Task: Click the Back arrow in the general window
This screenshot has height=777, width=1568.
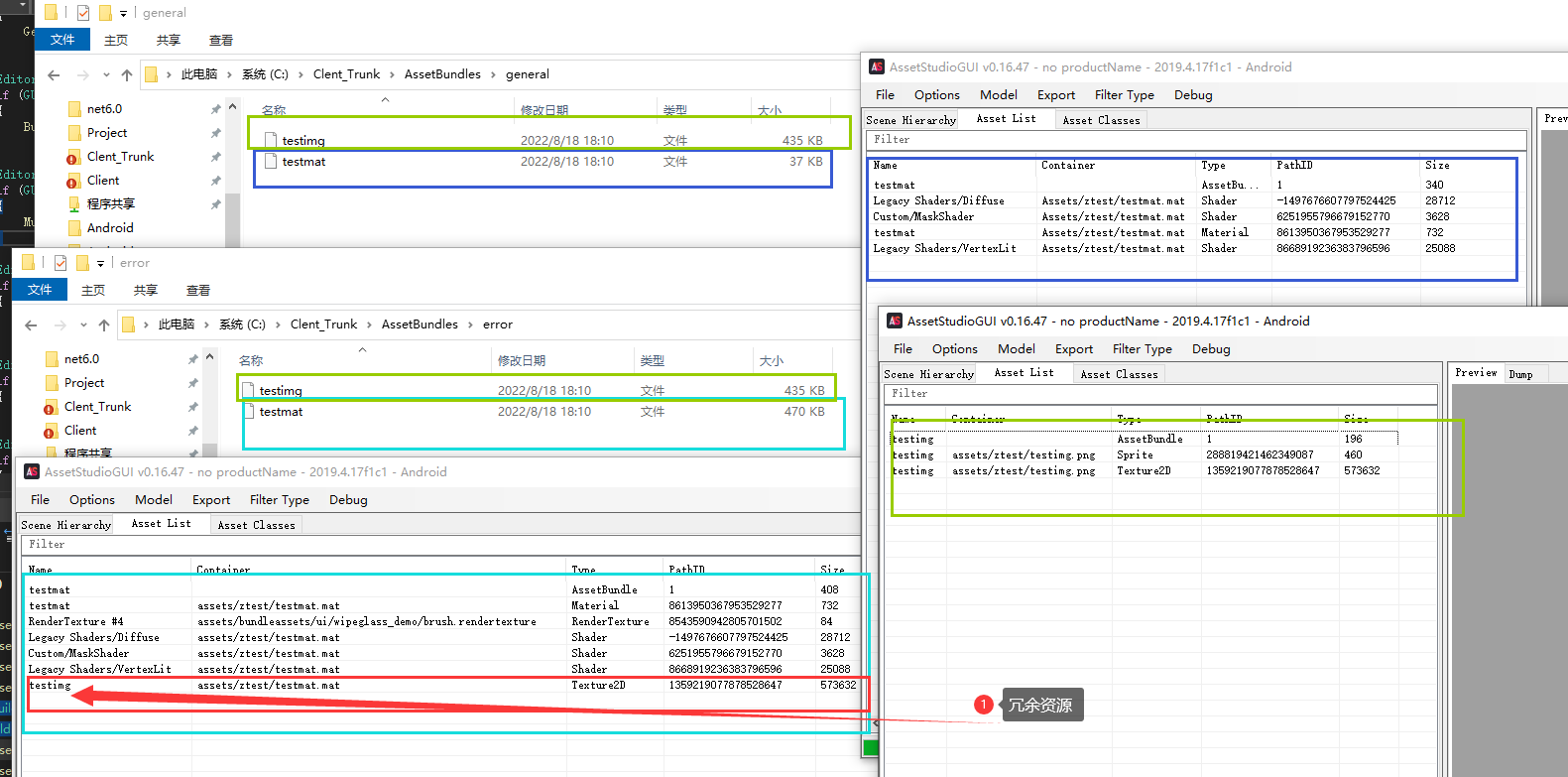Action: 54,74
